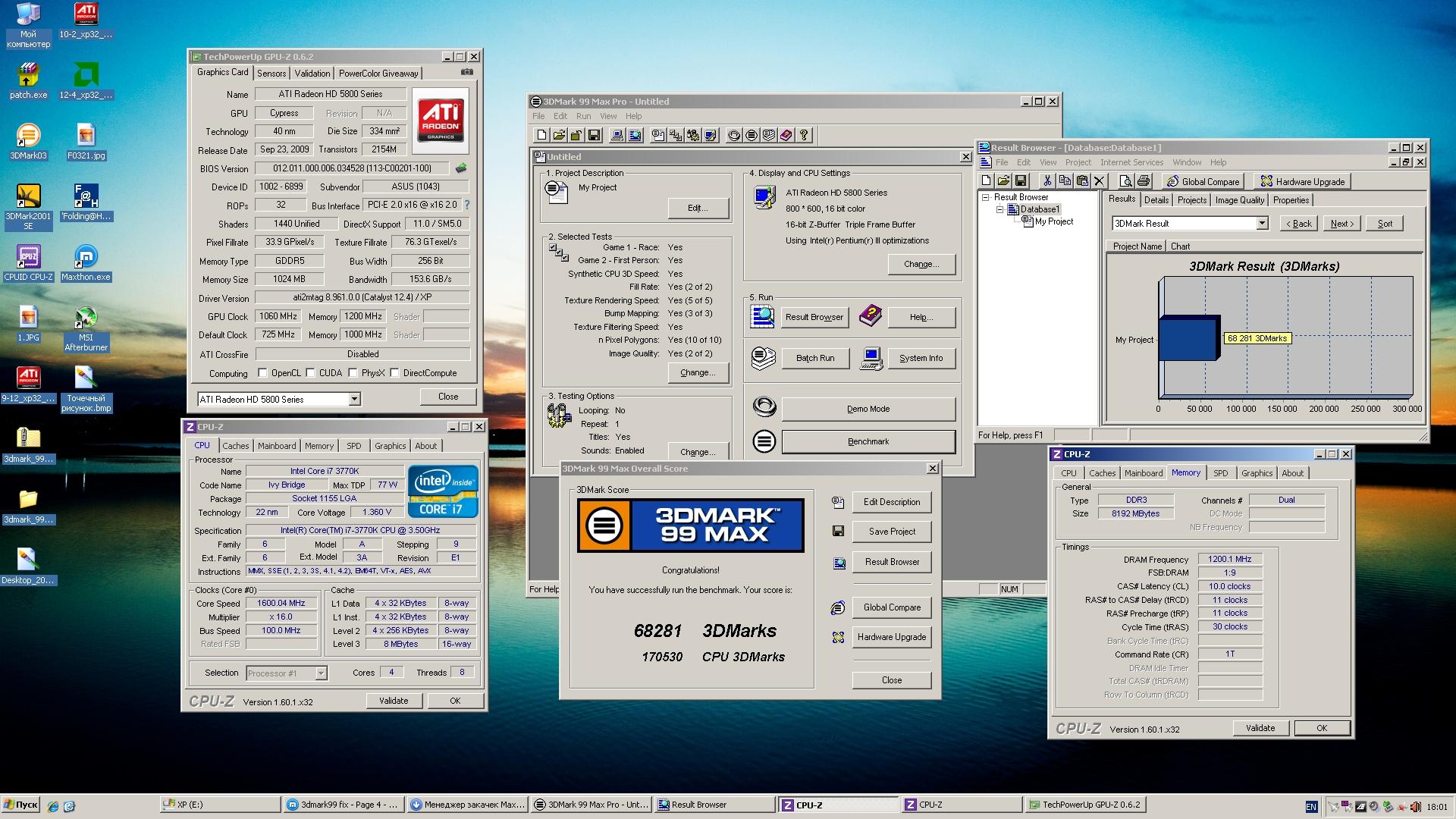Click Demo Mode button in 3DMark 99
The width and height of the screenshot is (1456, 819).
[x=868, y=409]
